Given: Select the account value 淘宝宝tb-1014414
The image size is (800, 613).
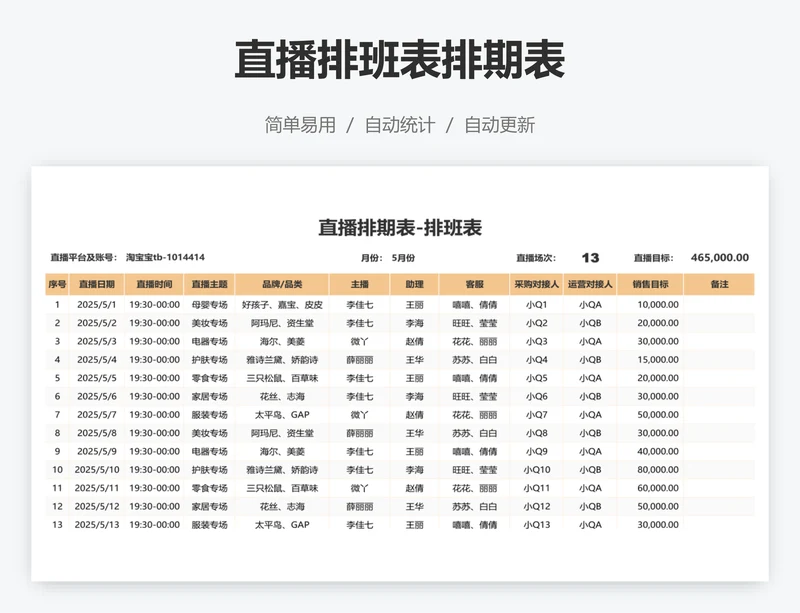Looking at the screenshot, I should [165, 257].
